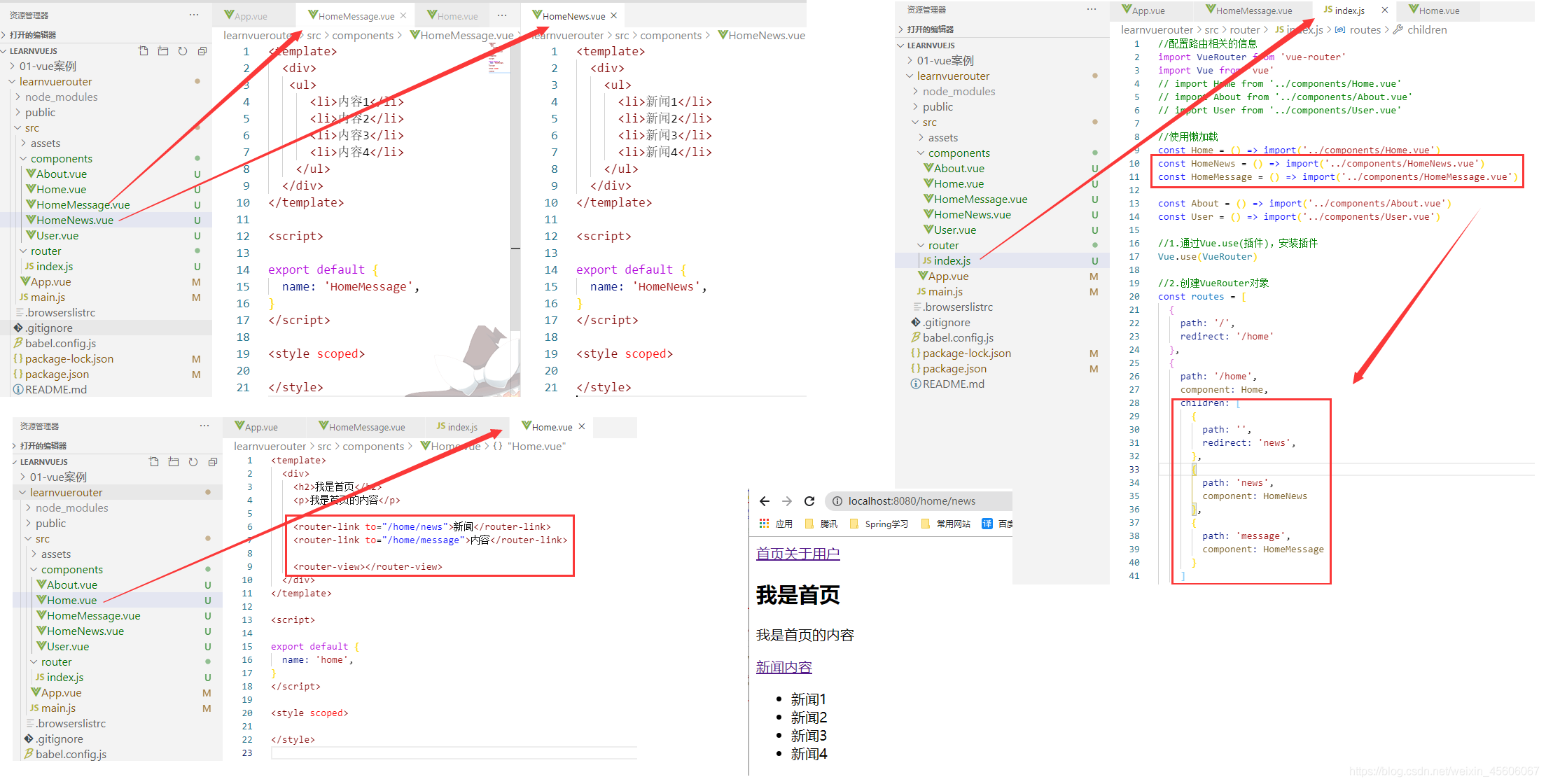Click the 新闻1 list item in browser
1546x784 pixels.
[809, 699]
